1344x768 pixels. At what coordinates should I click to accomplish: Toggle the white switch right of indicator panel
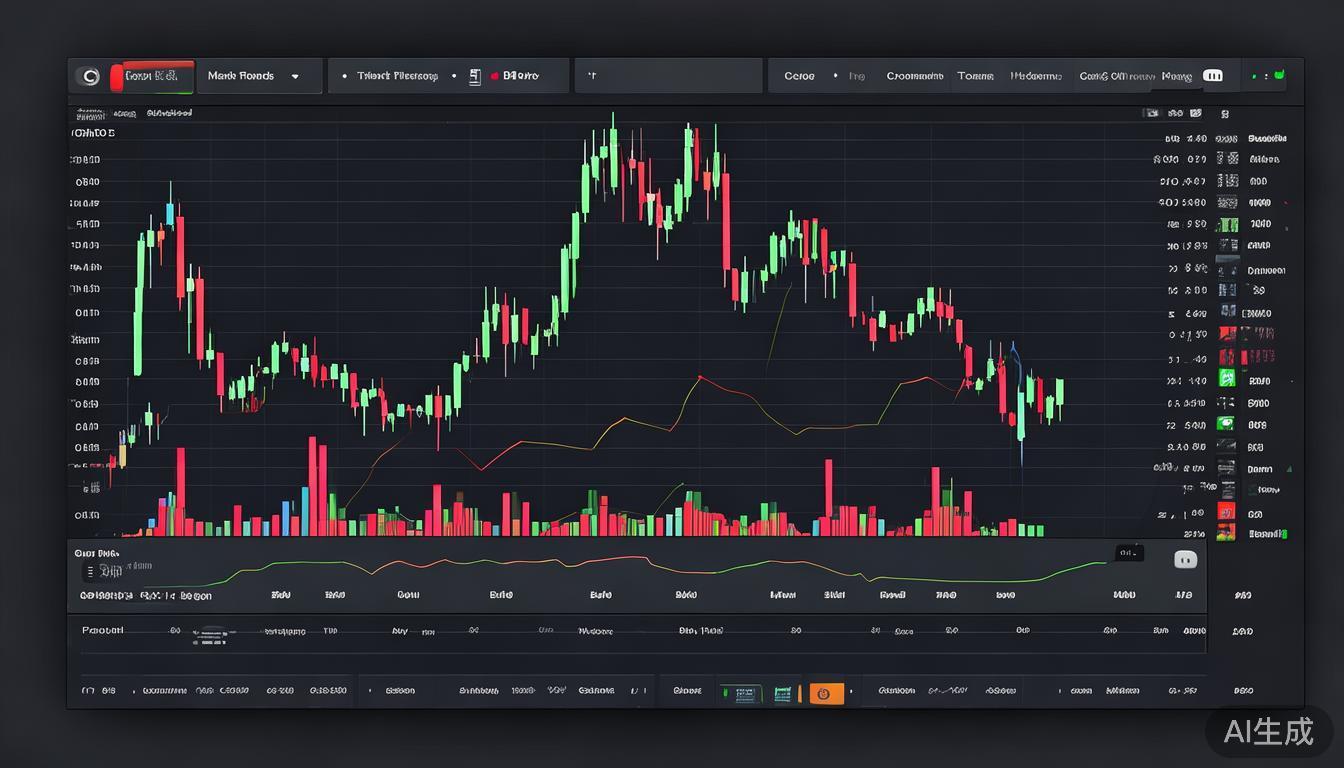click(1185, 560)
